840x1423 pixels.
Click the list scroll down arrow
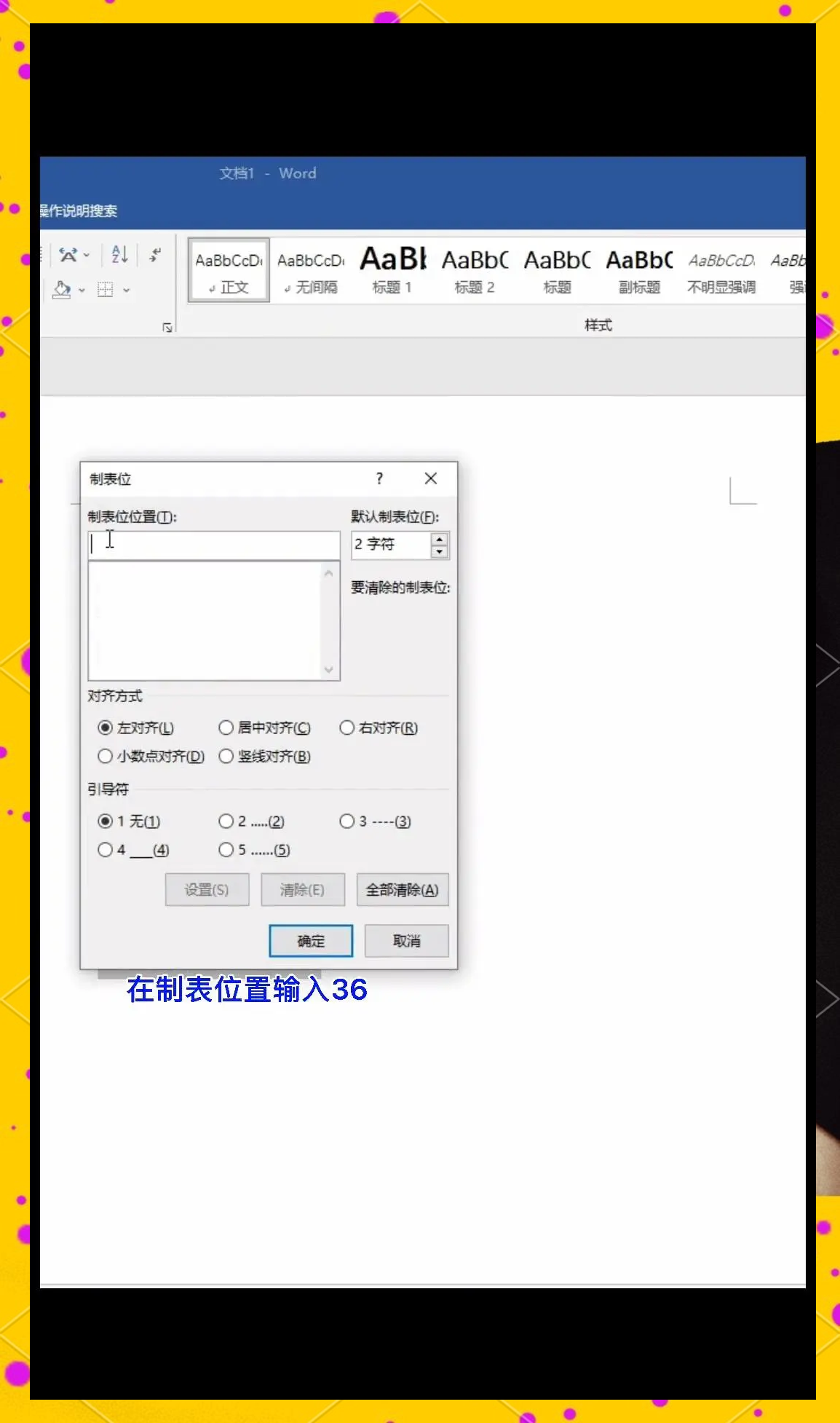point(329,669)
